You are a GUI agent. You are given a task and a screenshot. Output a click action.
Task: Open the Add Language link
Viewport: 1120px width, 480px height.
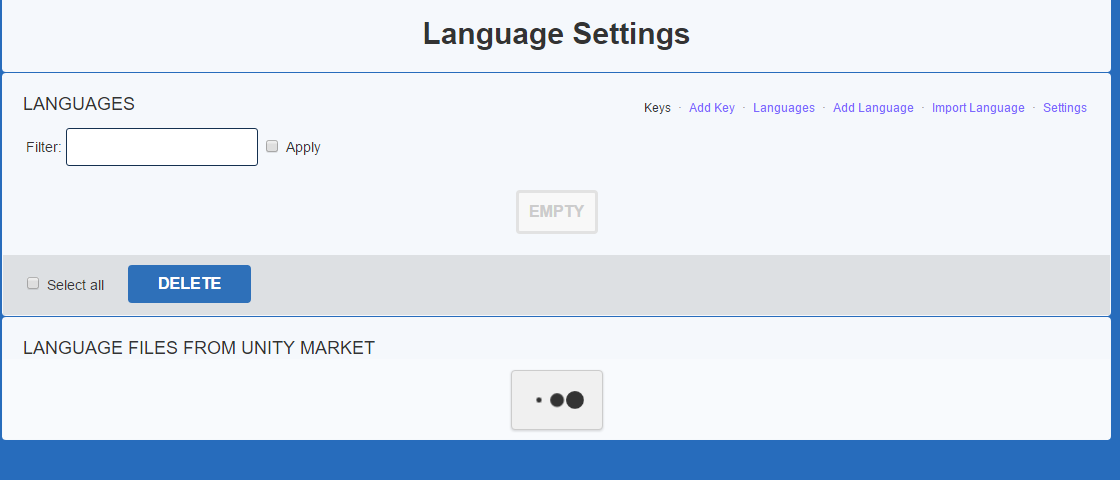point(873,108)
